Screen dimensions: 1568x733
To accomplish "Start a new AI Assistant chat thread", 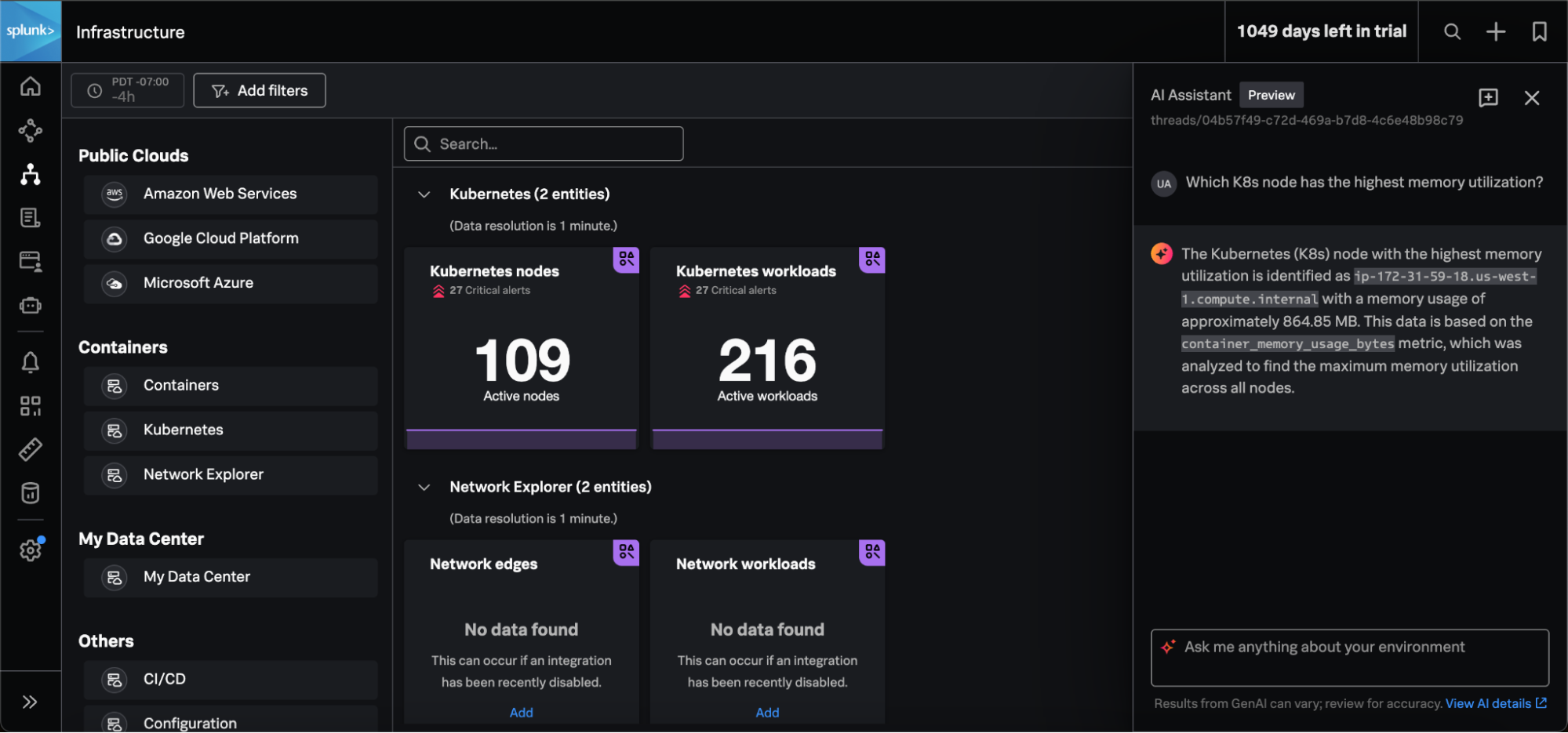I will (1488, 97).
